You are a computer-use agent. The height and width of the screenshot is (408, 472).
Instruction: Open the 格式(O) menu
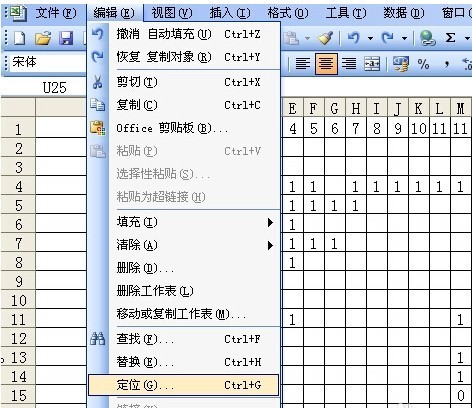tap(288, 13)
